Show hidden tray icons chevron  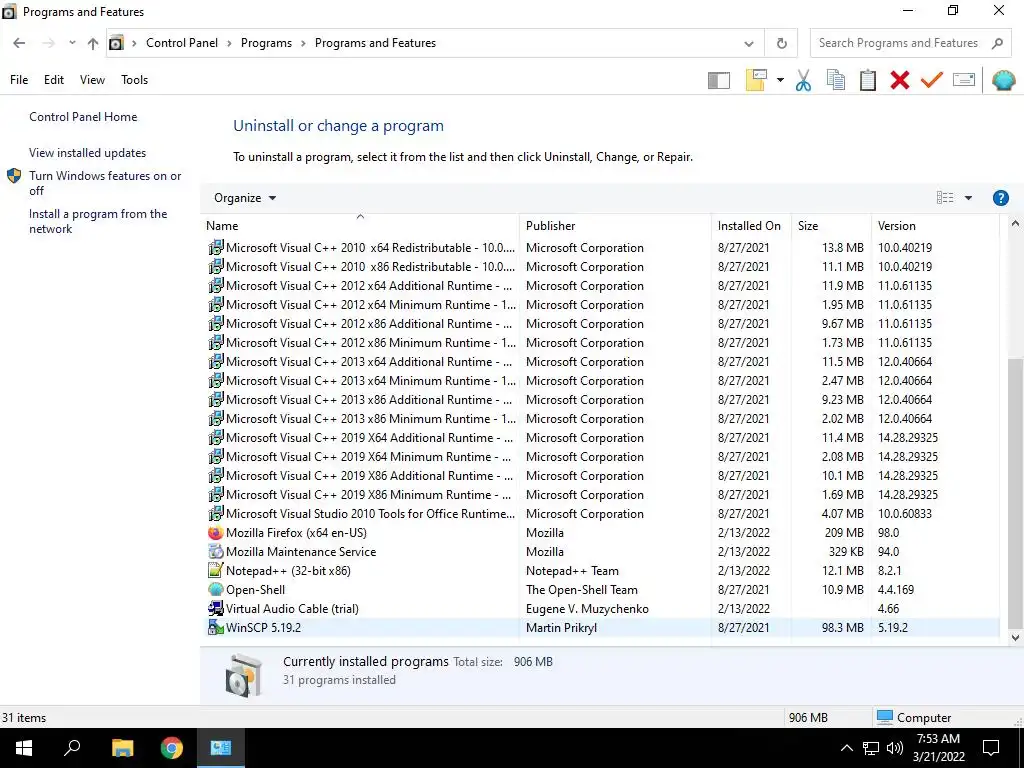846,748
